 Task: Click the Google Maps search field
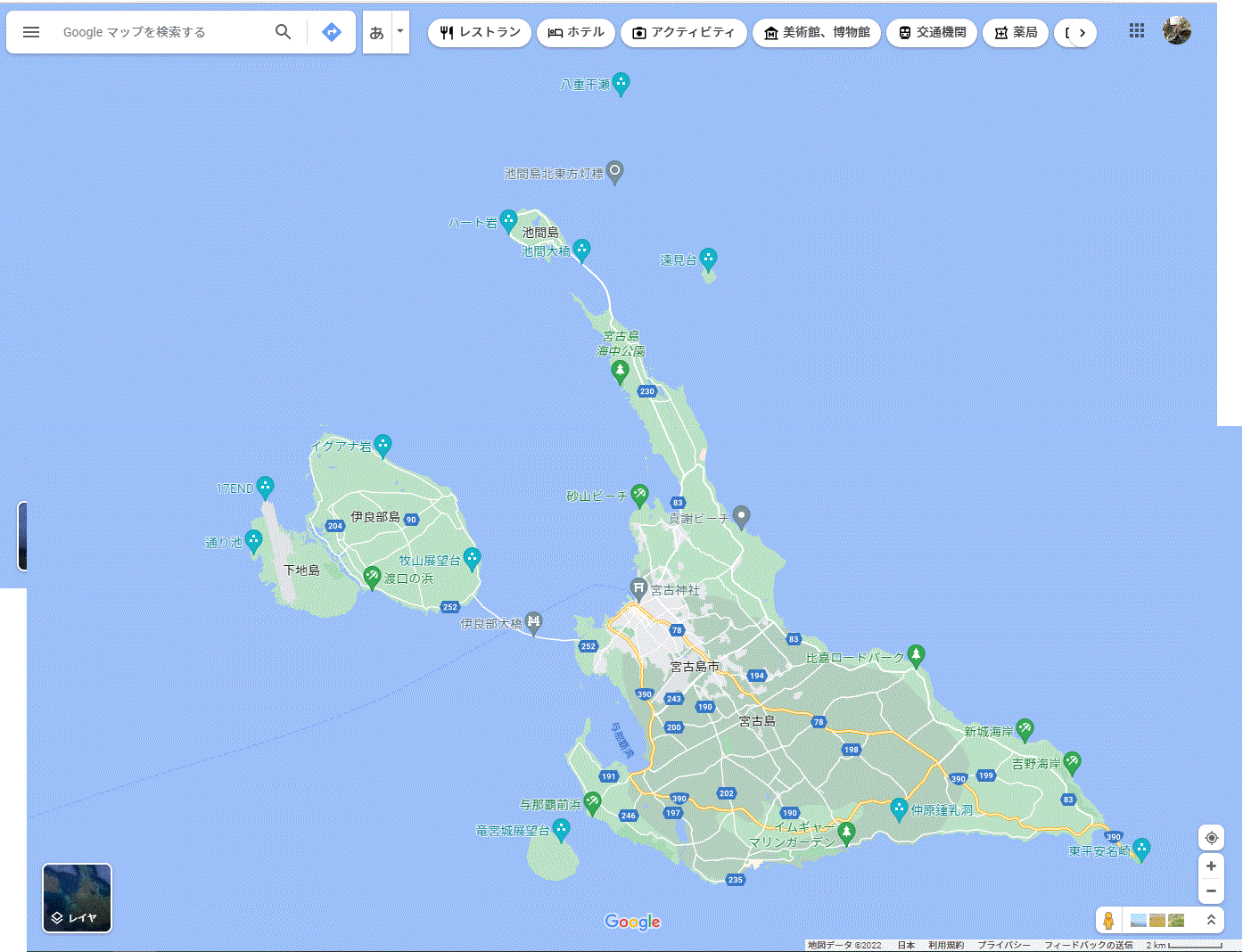pyautogui.click(x=161, y=32)
